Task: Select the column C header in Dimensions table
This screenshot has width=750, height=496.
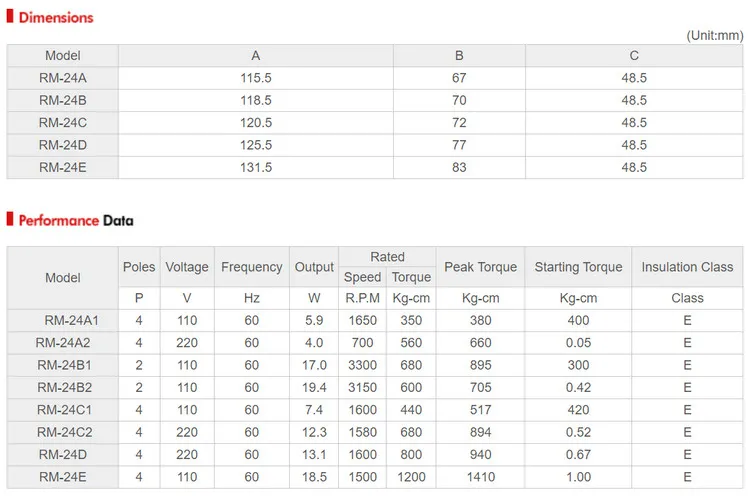Action: pos(634,56)
